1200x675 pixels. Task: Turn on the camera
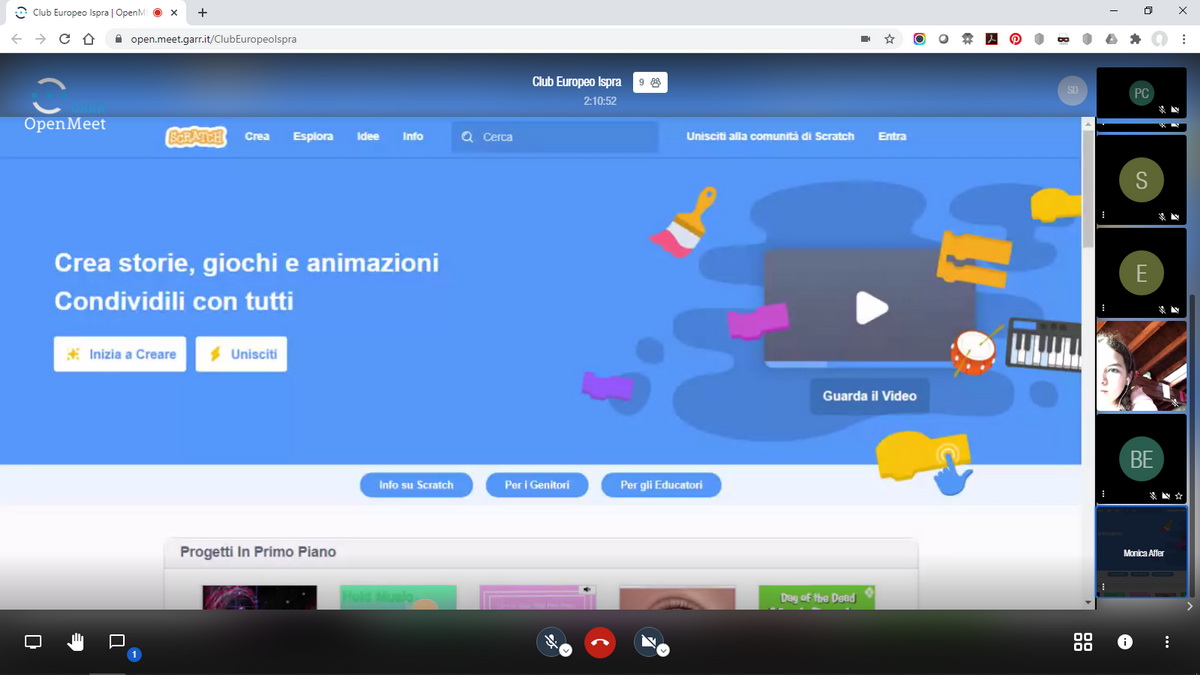point(648,642)
